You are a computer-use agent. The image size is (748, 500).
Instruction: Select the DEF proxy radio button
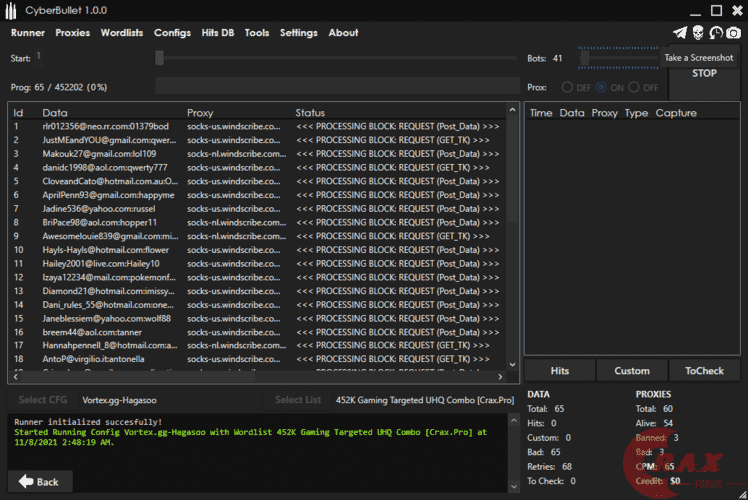[x=568, y=87]
